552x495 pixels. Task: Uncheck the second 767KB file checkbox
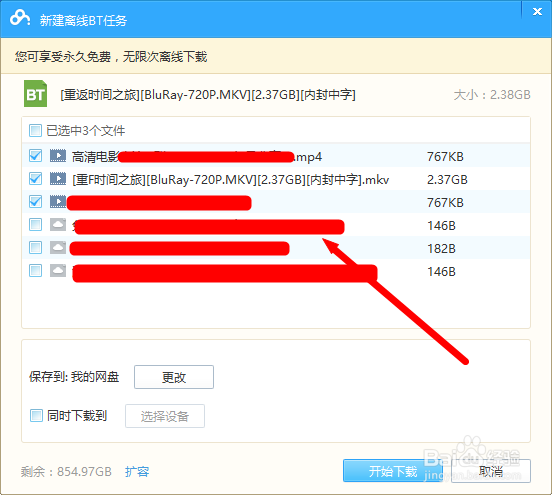click(x=35, y=202)
